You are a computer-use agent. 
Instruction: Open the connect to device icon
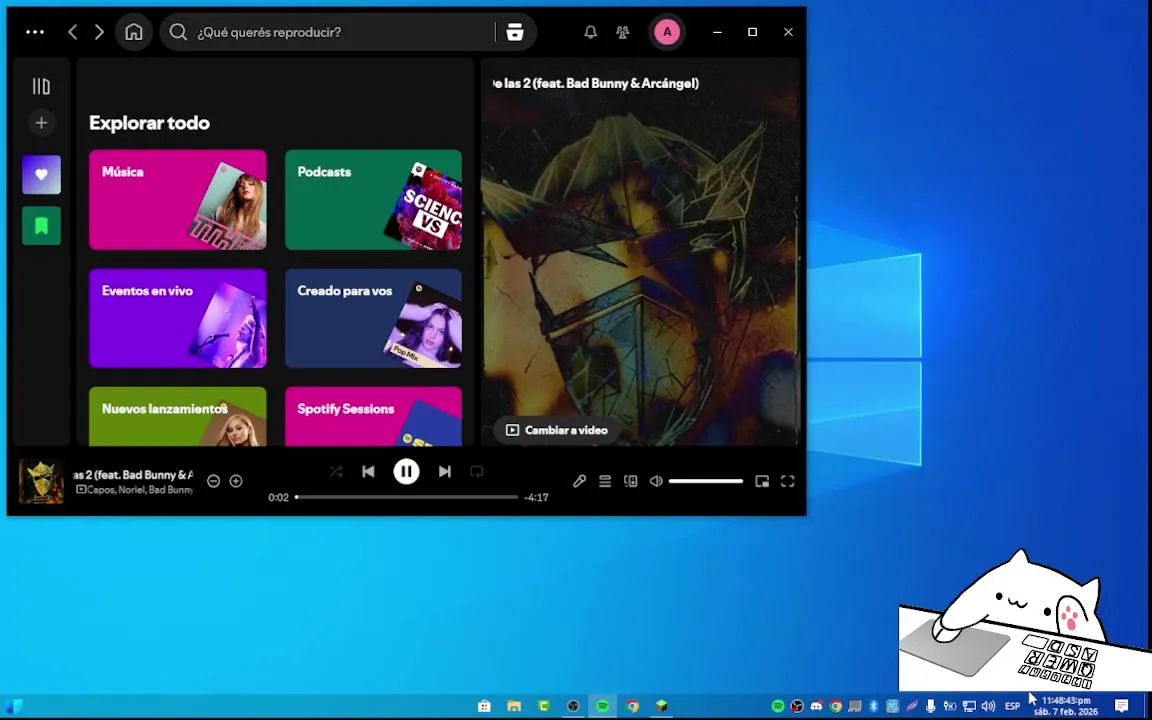pyautogui.click(x=630, y=481)
